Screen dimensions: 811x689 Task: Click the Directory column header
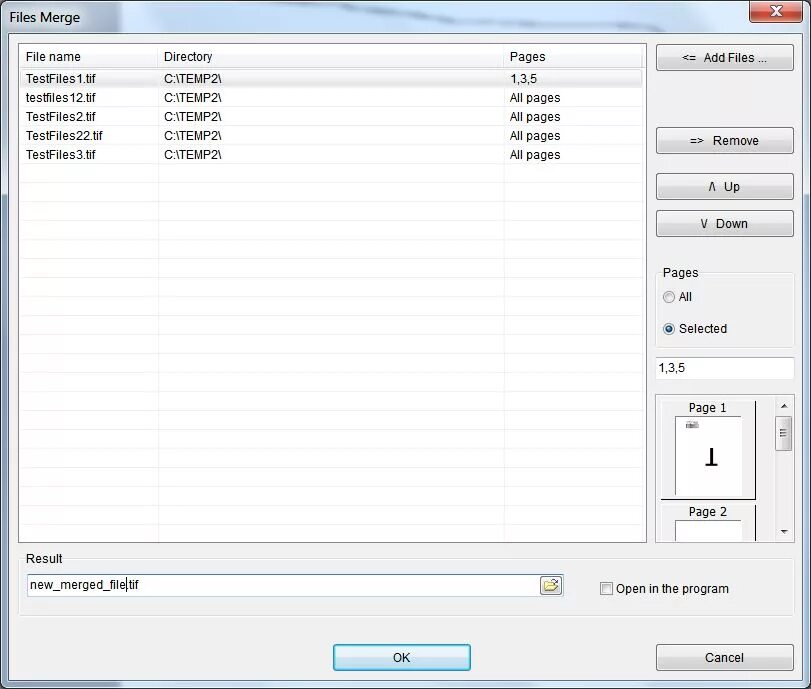[x=331, y=56]
